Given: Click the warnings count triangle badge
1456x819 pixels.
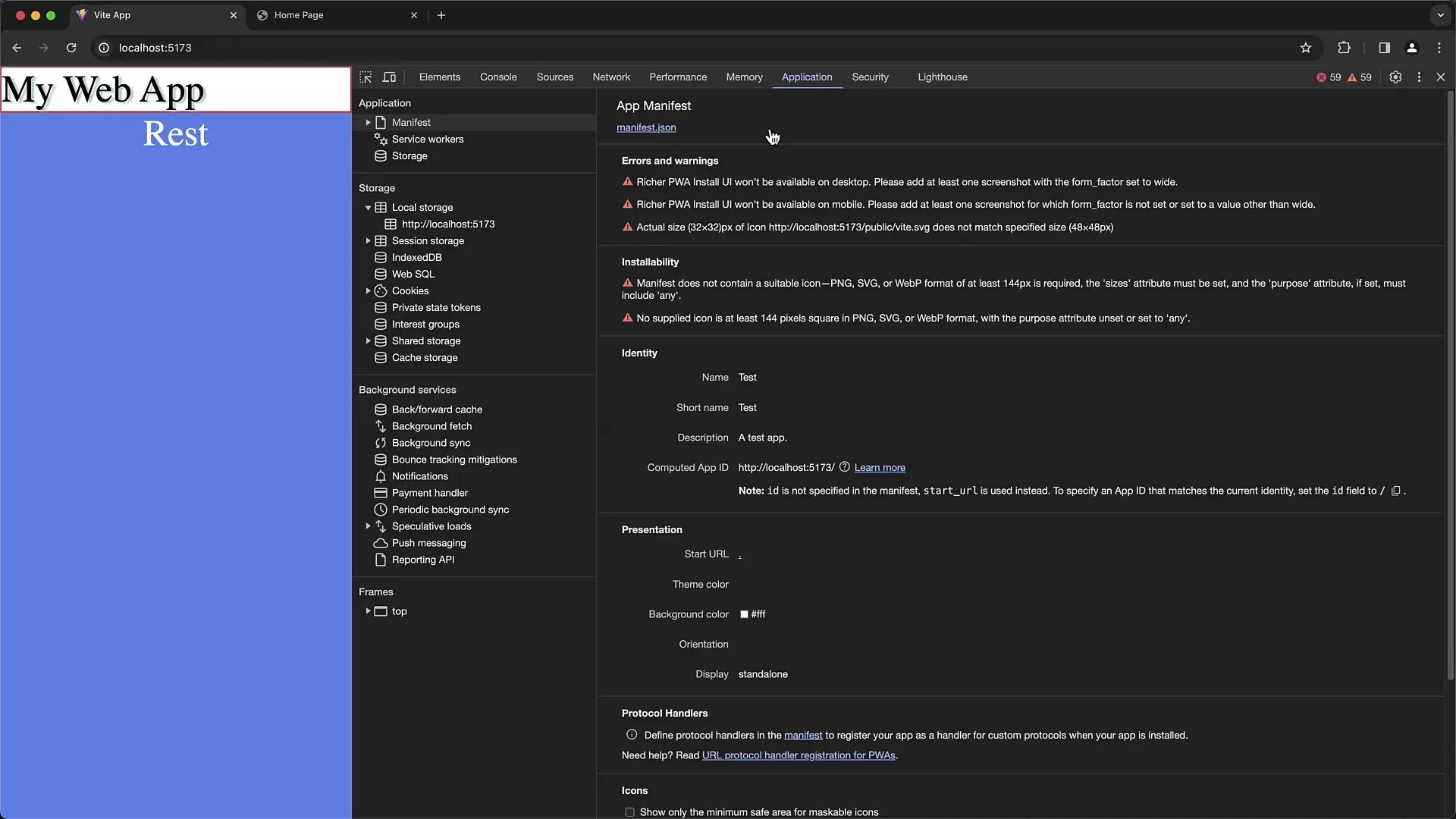Looking at the screenshot, I should 1360,77.
